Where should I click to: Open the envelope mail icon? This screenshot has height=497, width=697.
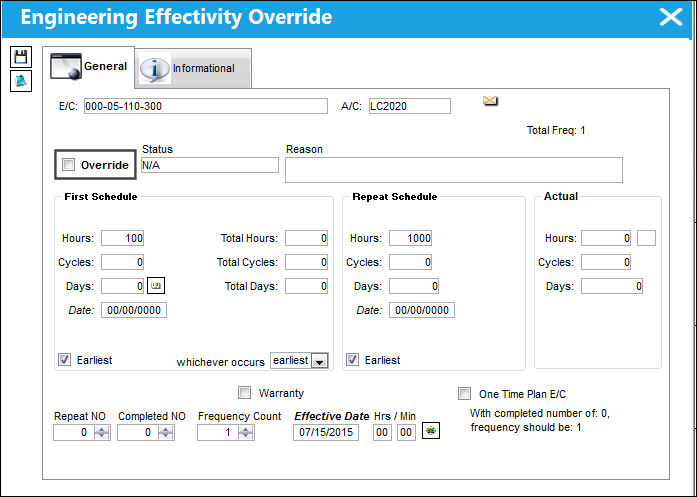[490, 101]
